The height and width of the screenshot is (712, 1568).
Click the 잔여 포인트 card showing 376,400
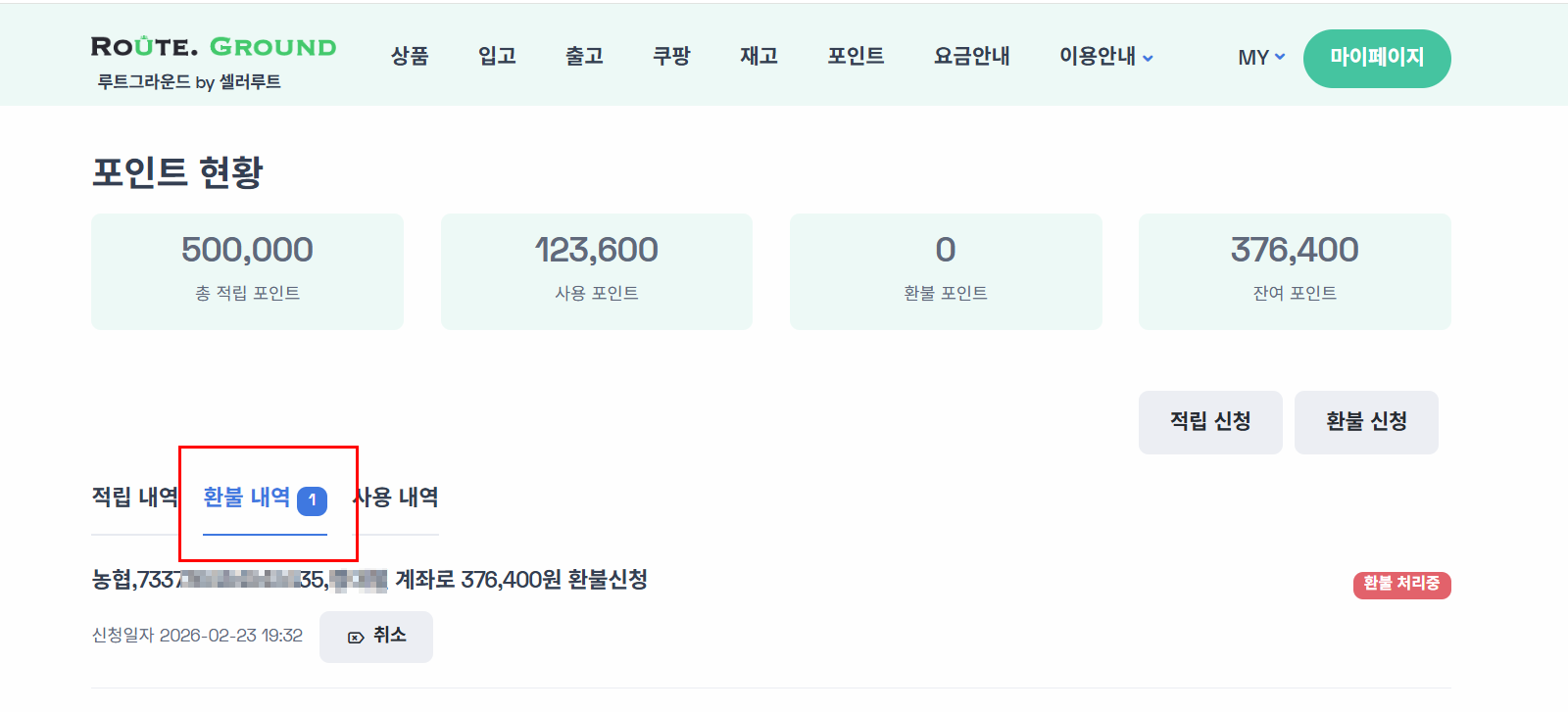click(x=1294, y=271)
